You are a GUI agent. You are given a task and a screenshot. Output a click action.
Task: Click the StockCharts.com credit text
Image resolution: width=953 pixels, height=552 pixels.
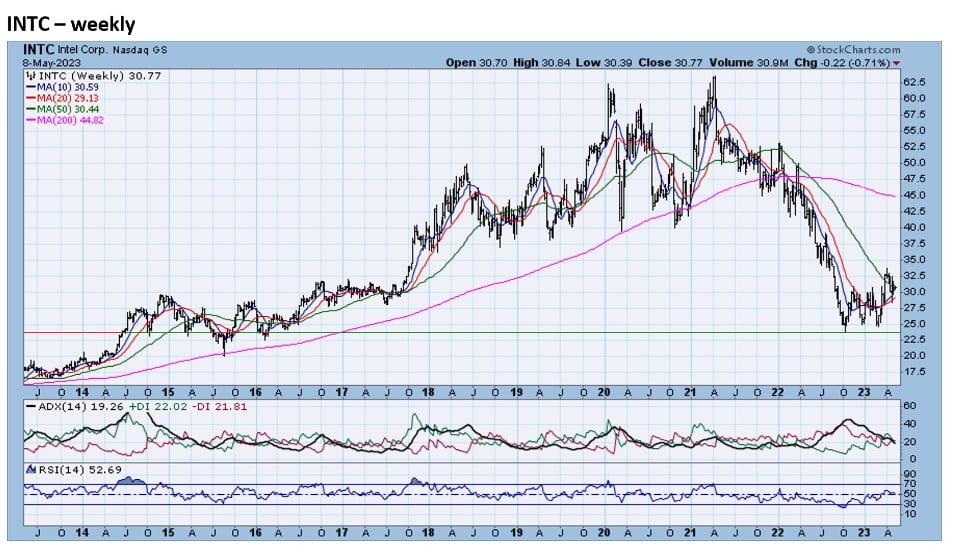(854, 50)
